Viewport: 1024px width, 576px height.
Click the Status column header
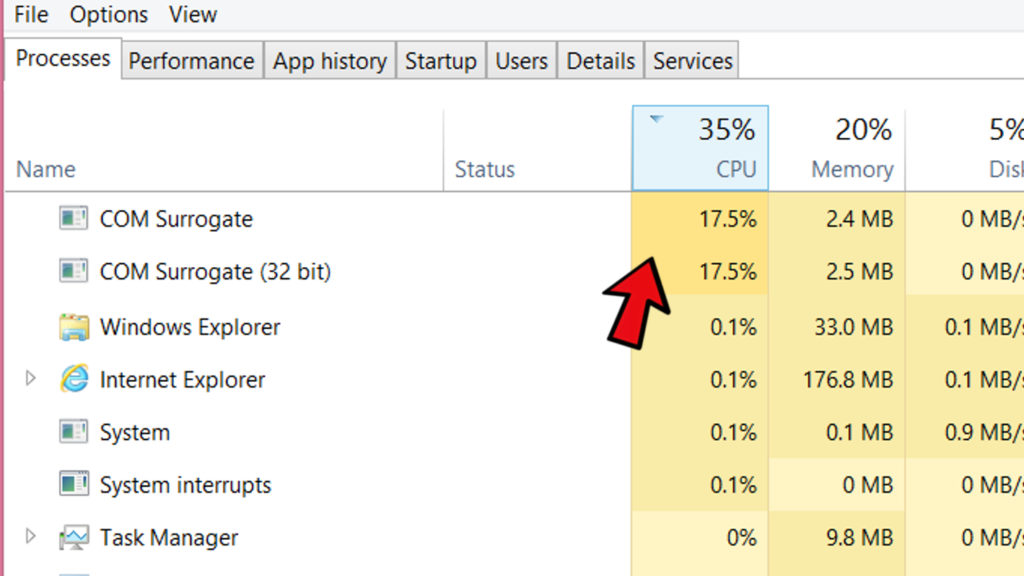tap(484, 169)
